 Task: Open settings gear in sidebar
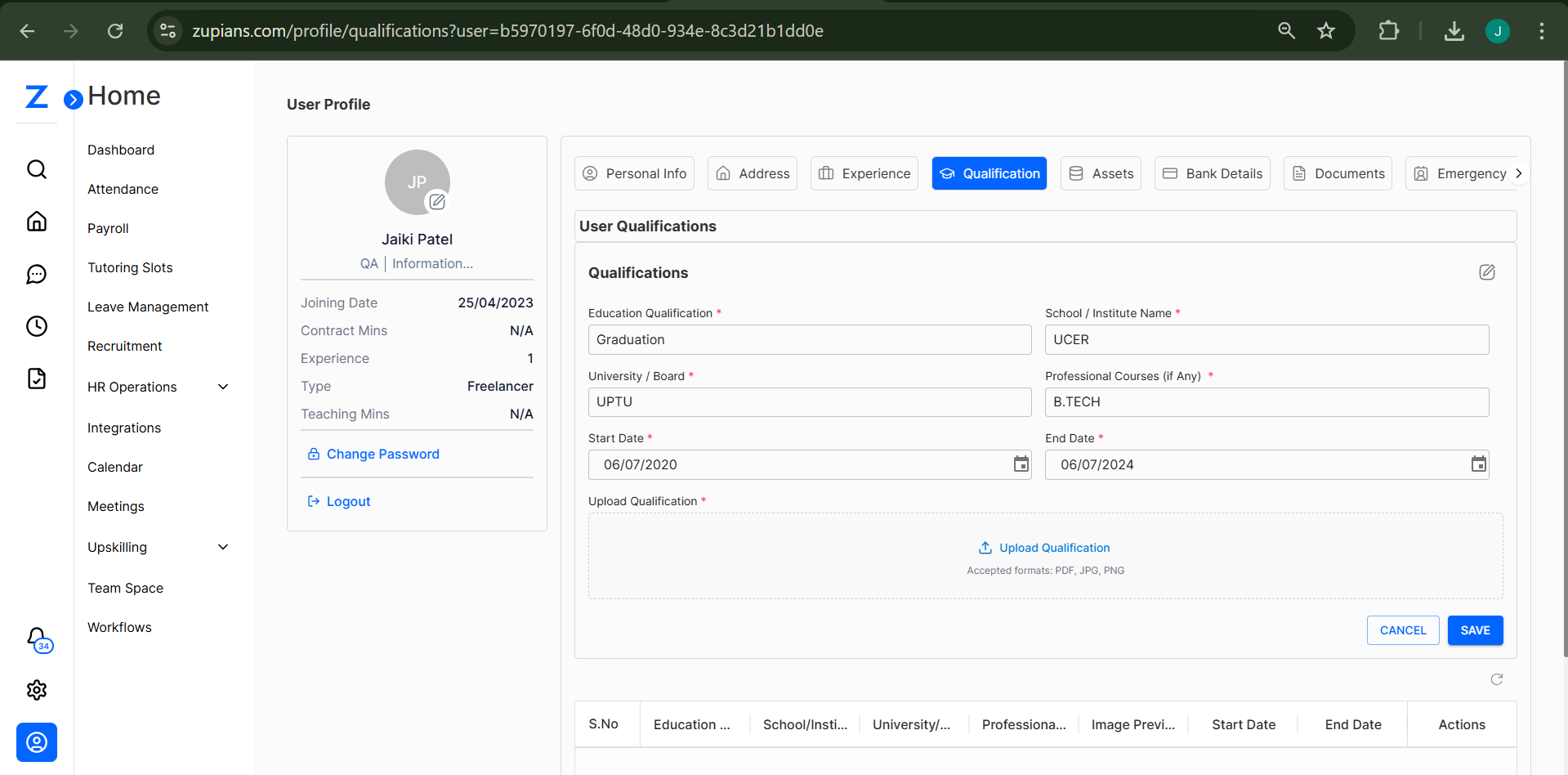[x=37, y=690]
